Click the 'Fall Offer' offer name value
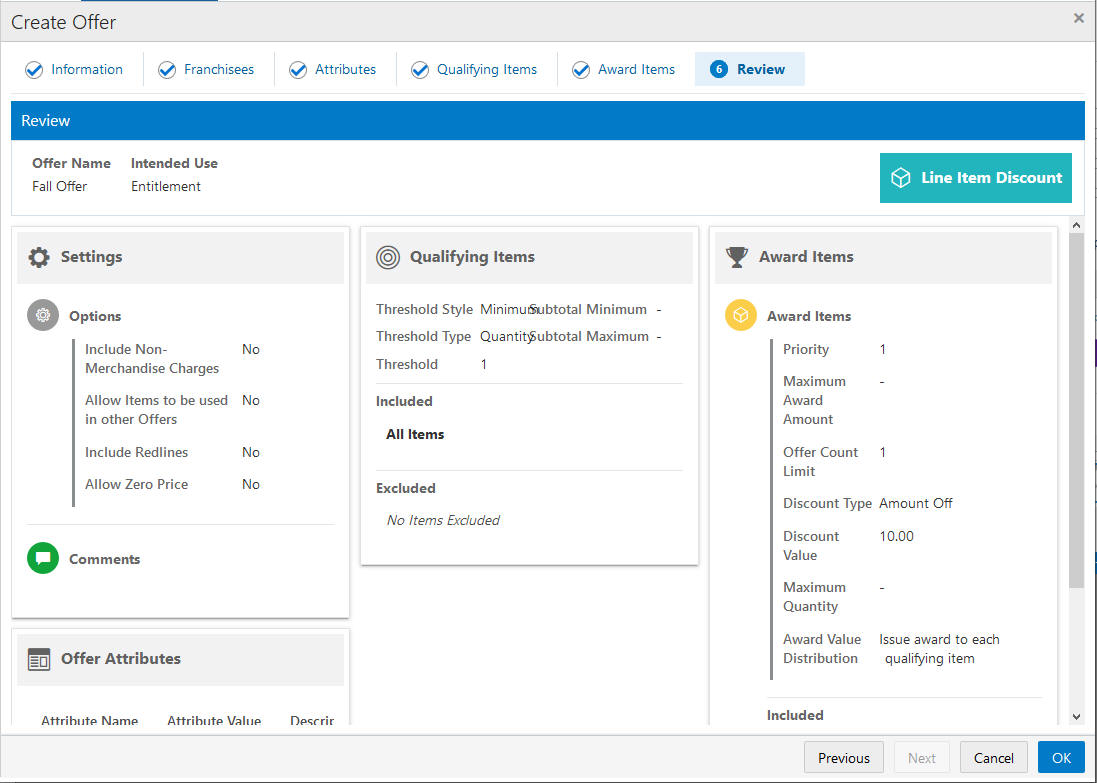This screenshot has width=1097, height=783. [x=59, y=186]
